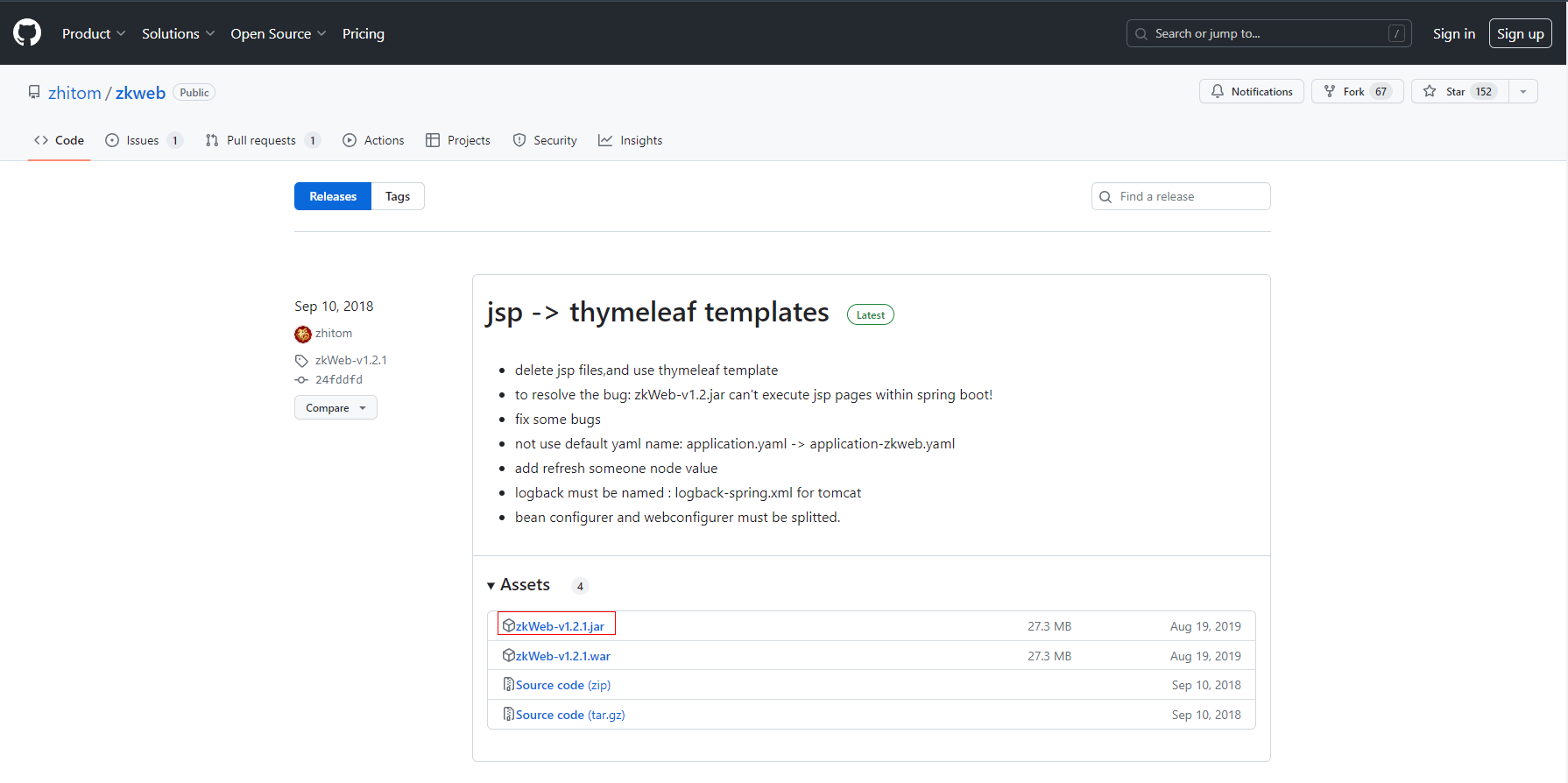
Task: Open the star lists dropdown arrow
Action: click(1523, 91)
